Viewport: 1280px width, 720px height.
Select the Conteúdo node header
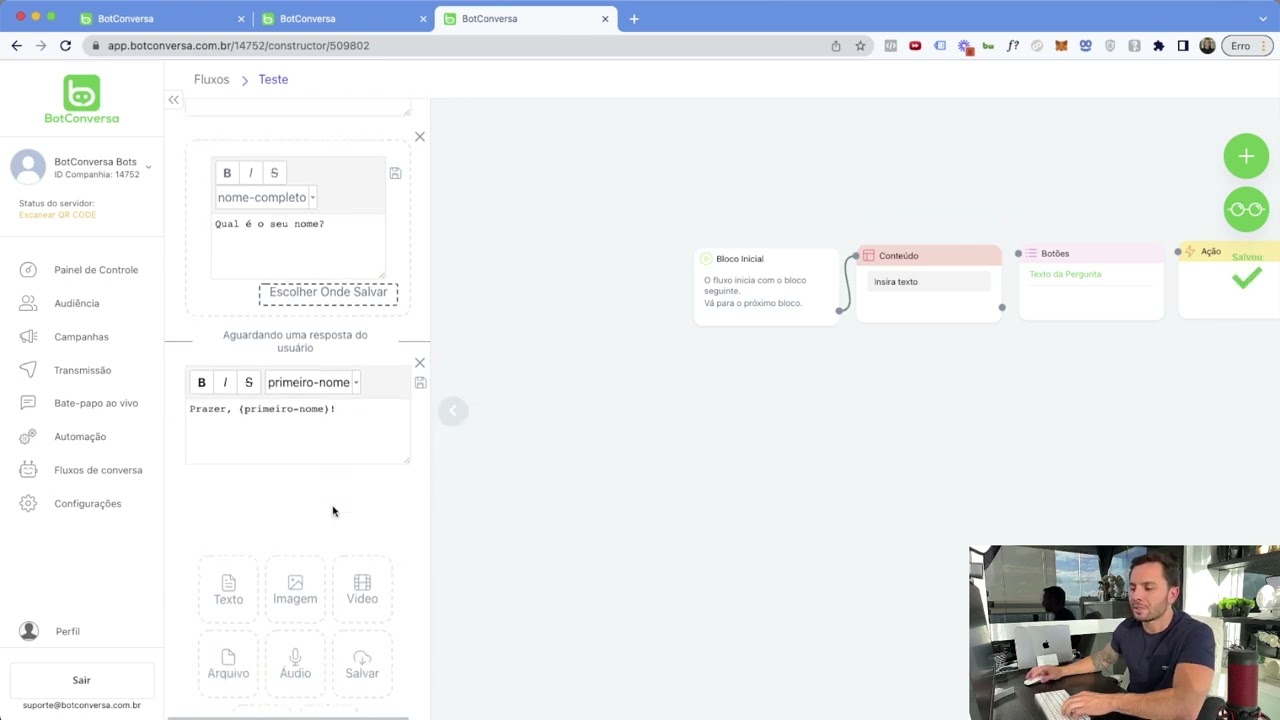(929, 256)
